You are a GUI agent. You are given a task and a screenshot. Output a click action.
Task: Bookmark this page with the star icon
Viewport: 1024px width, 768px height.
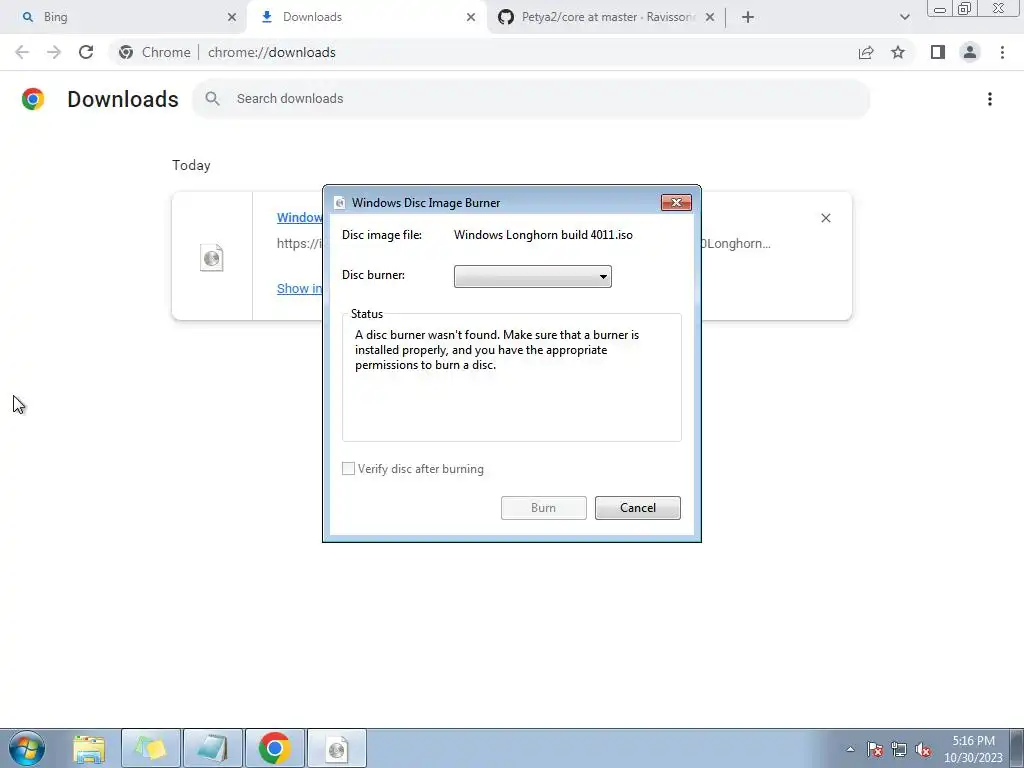click(x=898, y=52)
